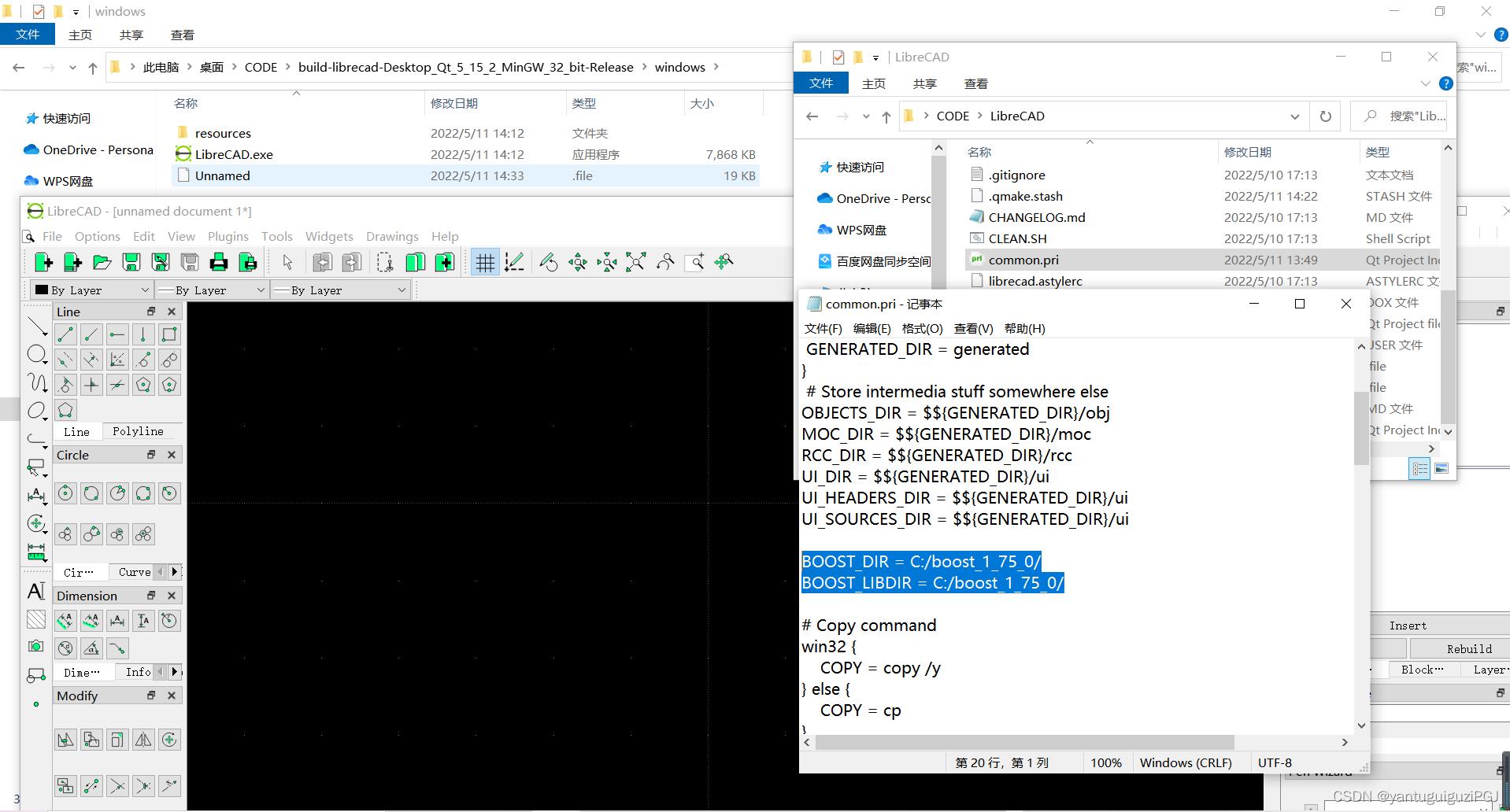
Task: Select the center-point Circle tool in Circle panel
Action: point(65,493)
